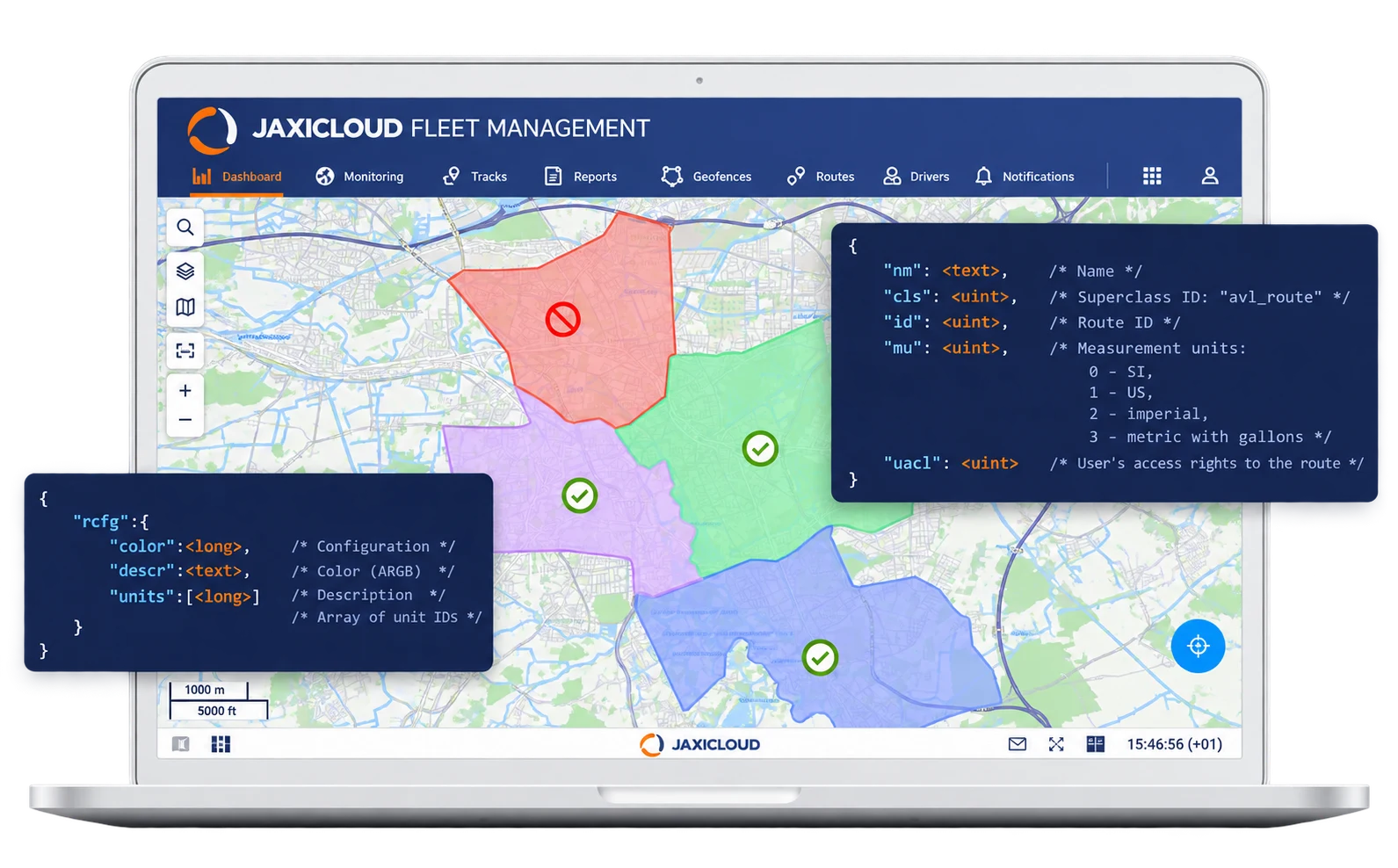Open the apps grid icon in header
This screenshot has width=1398, height=868.
coord(1152,176)
